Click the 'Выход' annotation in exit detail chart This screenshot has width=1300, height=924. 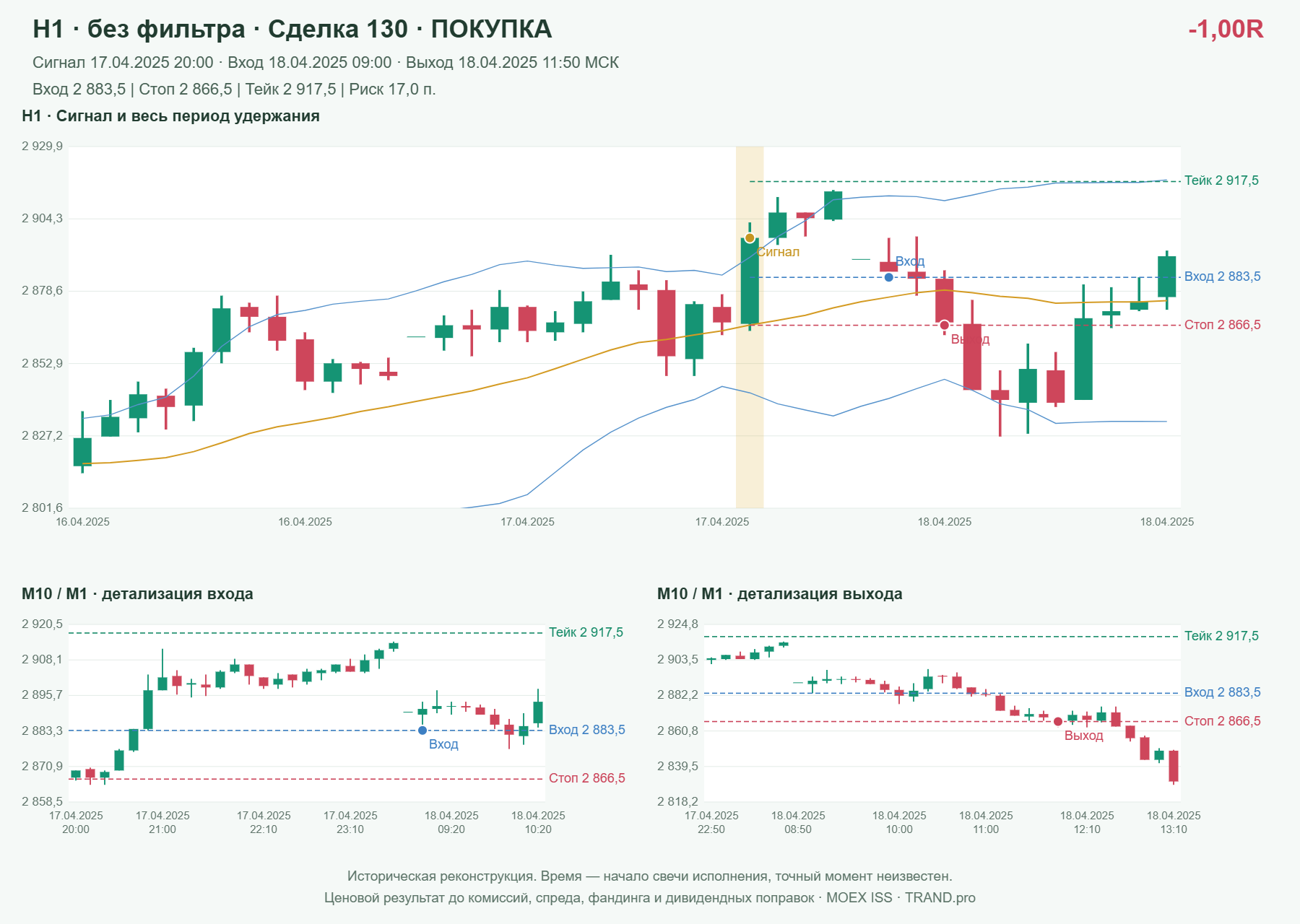click(1084, 736)
